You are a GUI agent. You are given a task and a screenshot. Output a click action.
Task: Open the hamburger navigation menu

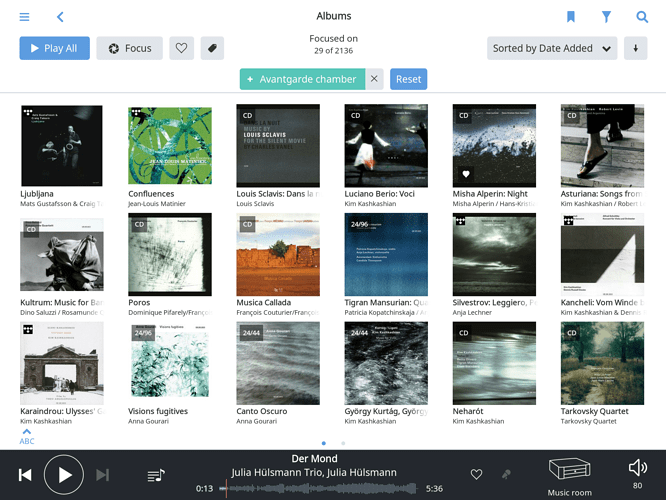pos(24,17)
